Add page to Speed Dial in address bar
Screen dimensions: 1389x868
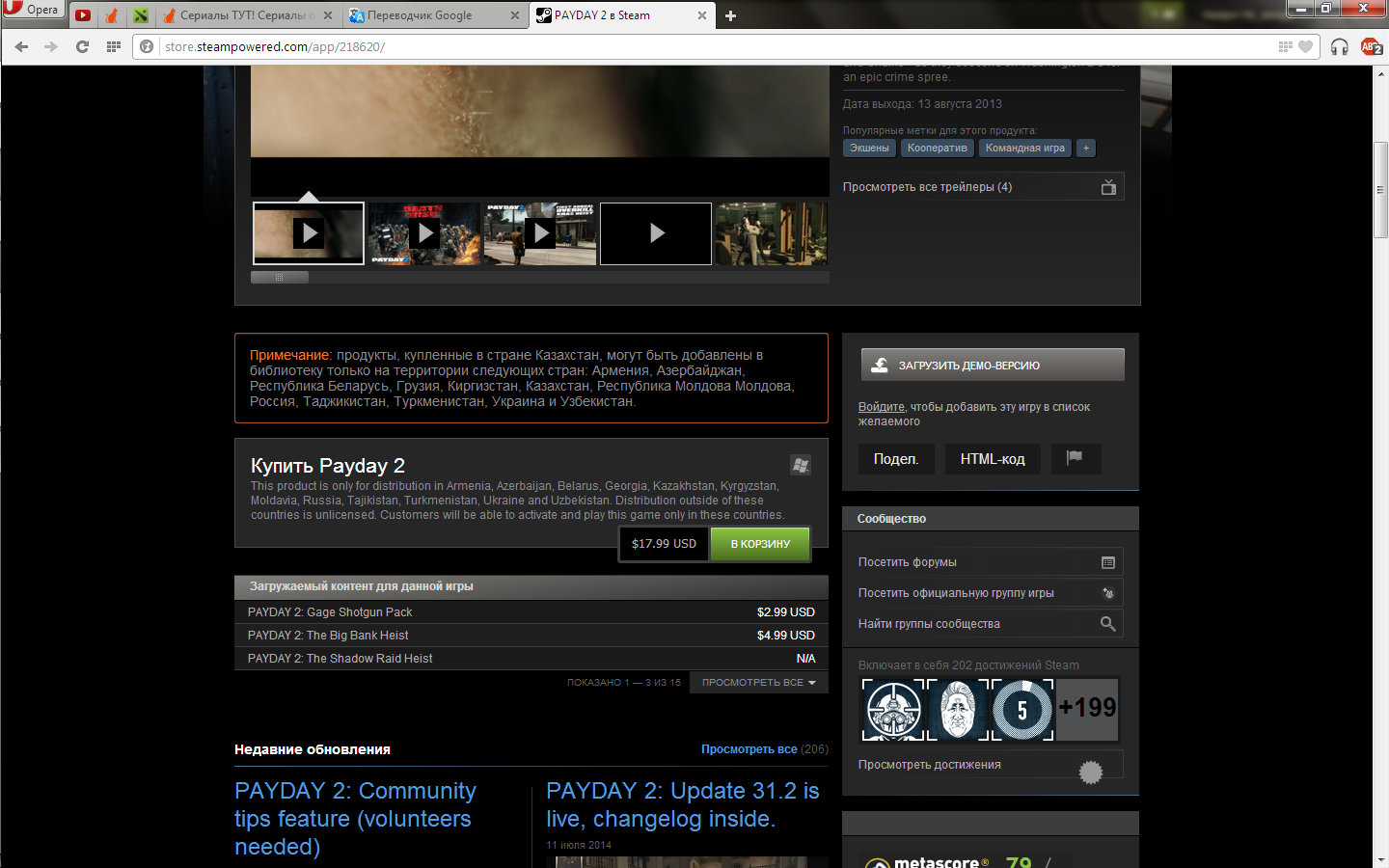1285,46
